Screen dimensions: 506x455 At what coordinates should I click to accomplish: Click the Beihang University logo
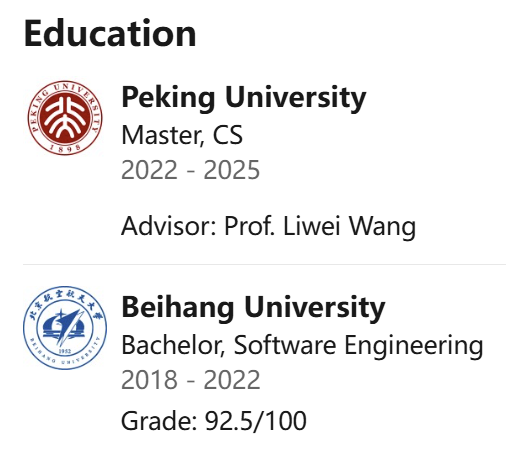click(65, 328)
